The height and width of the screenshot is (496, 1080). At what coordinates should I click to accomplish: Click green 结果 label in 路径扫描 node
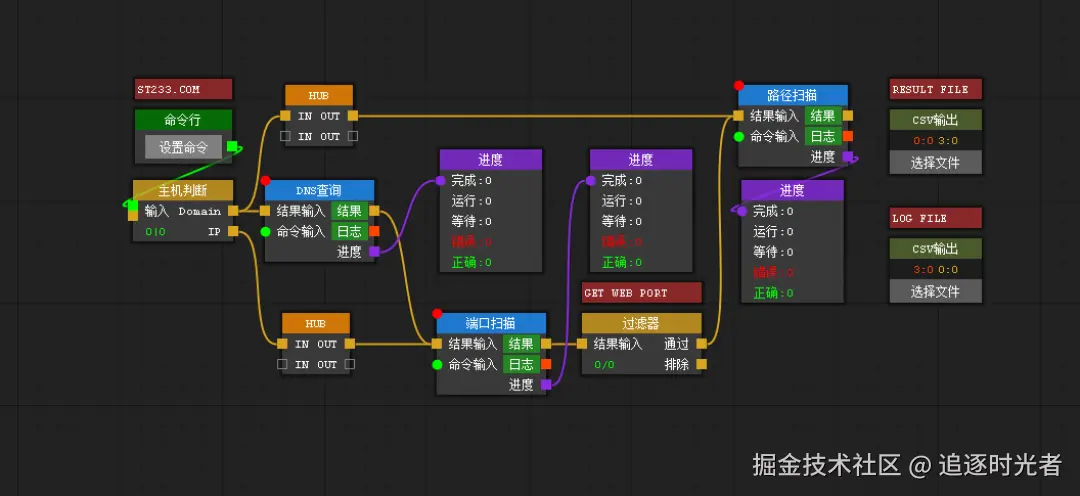[x=822, y=116]
